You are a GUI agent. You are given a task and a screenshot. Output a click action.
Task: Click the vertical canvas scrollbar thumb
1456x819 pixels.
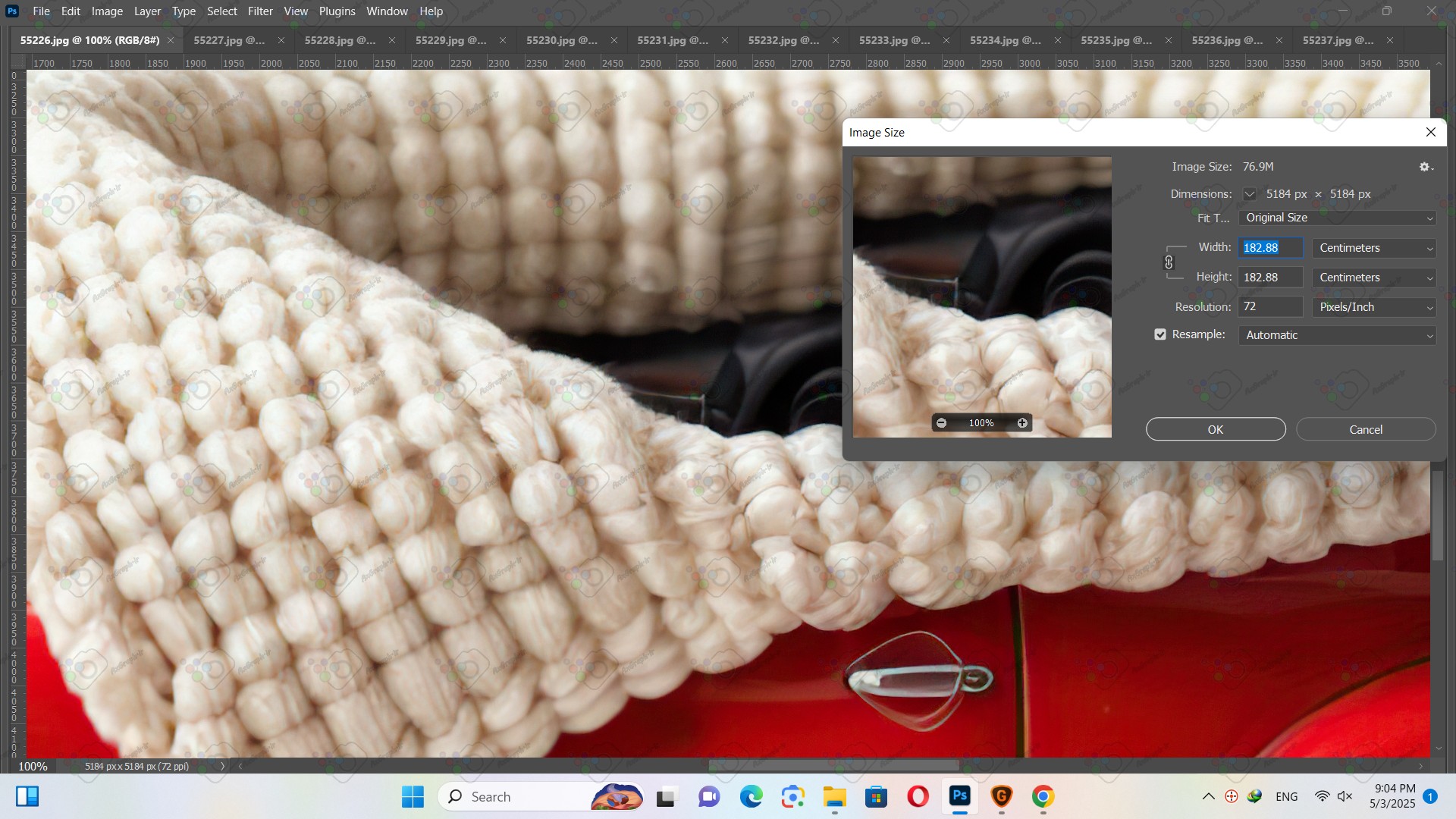coord(1438,516)
